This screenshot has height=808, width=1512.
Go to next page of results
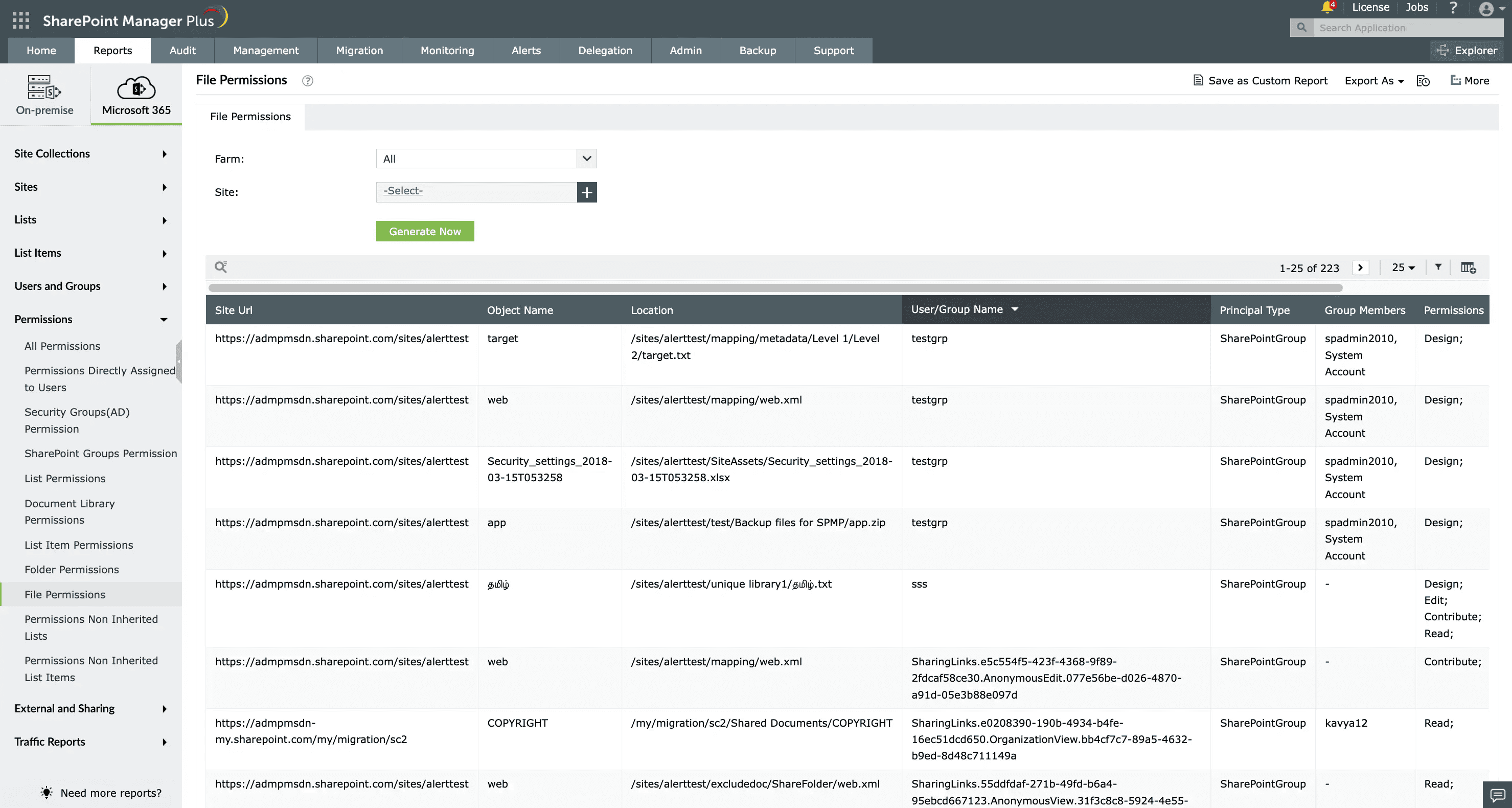click(x=1360, y=268)
